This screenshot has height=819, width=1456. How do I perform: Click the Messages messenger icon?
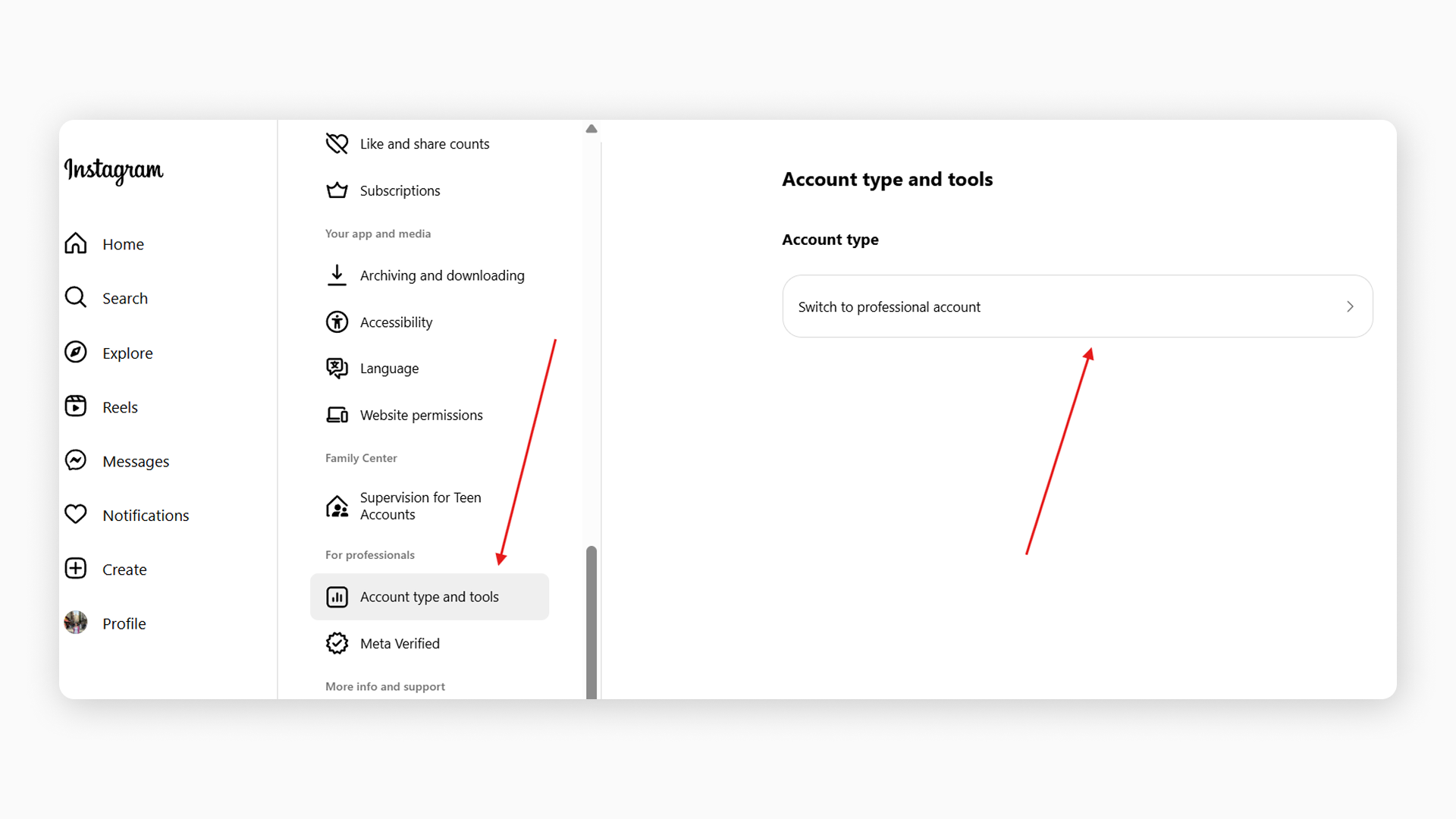pos(76,460)
